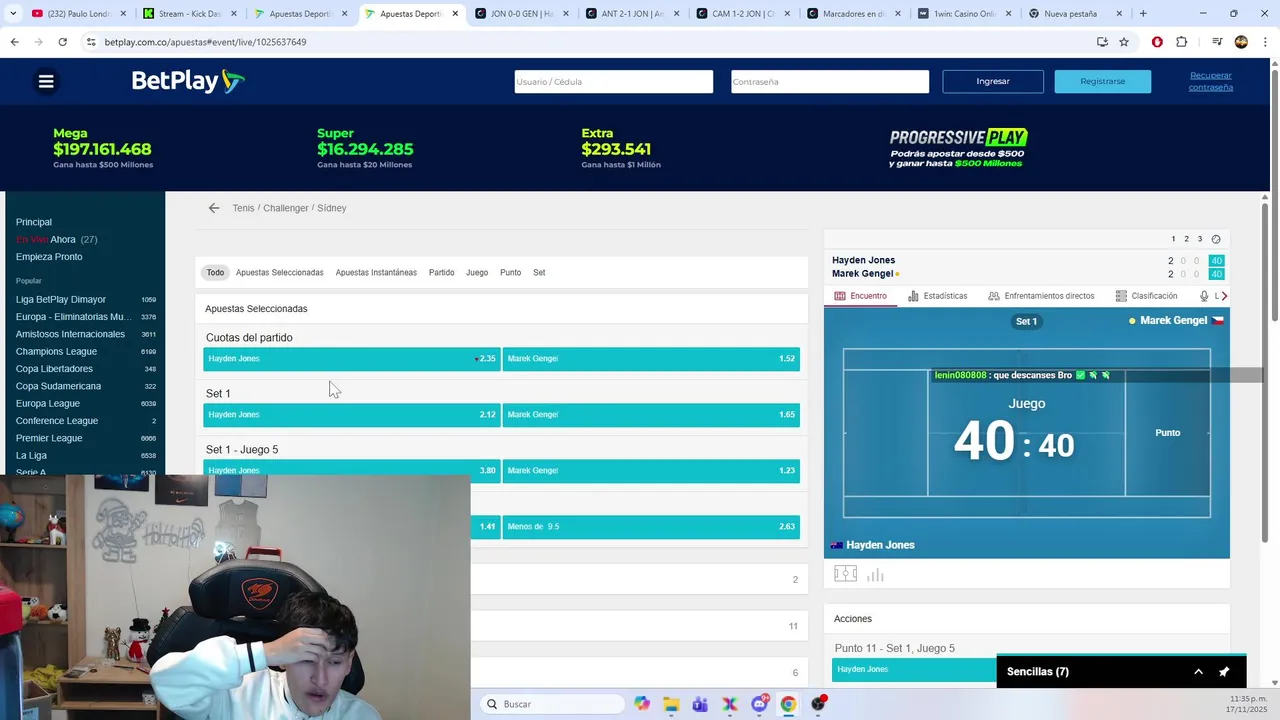The width and height of the screenshot is (1280, 720).
Task: Bookmark this page with the star icon
Action: (1124, 42)
